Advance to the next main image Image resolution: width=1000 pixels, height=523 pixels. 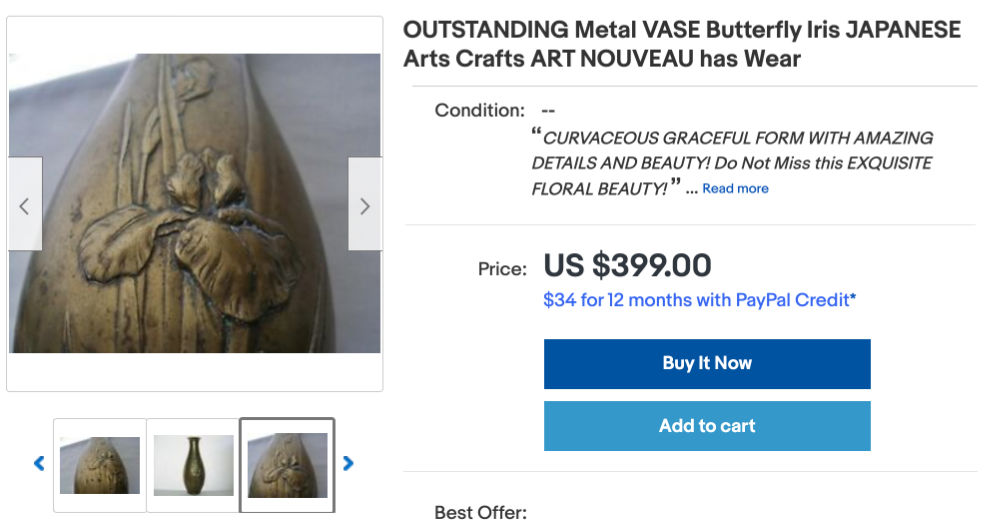[364, 205]
